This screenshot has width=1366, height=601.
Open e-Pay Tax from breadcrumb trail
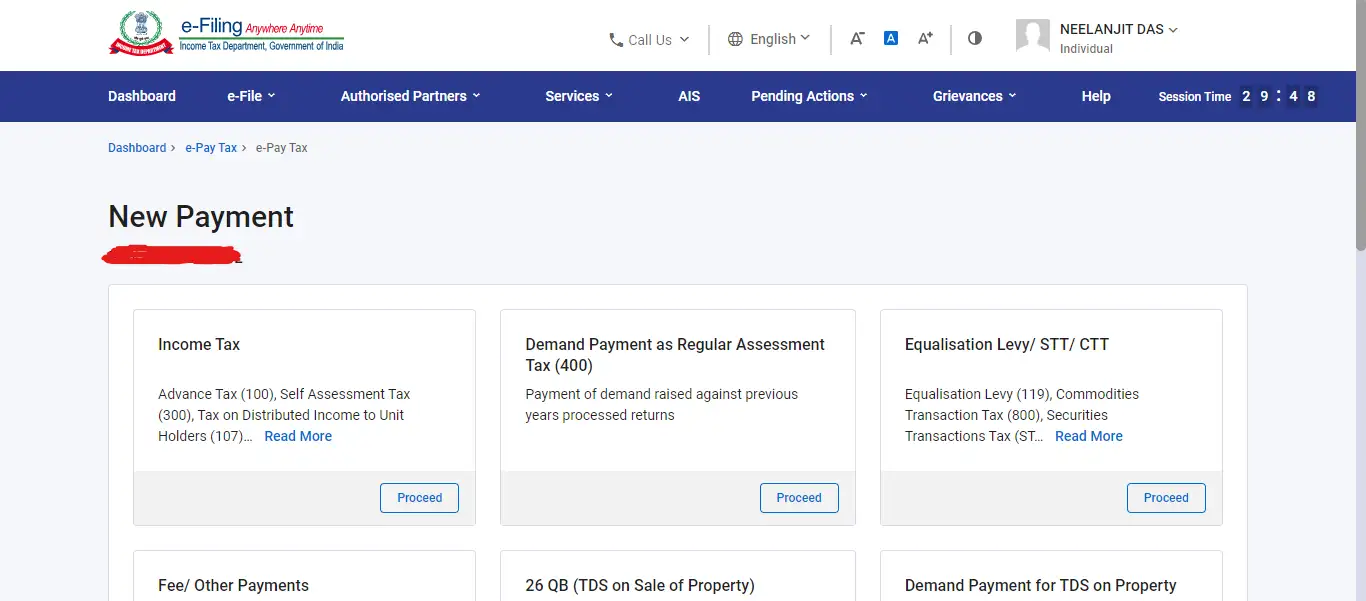pyautogui.click(x=211, y=147)
